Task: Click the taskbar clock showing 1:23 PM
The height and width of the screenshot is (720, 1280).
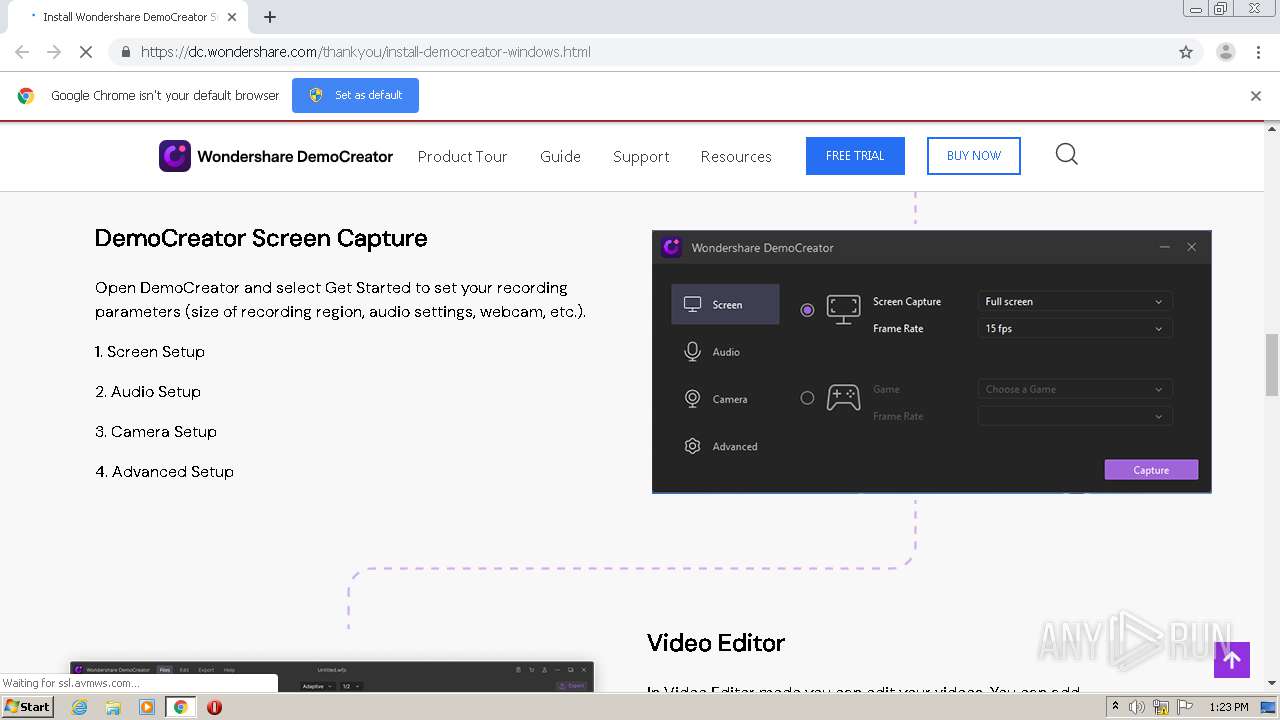Action: click(1229, 707)
